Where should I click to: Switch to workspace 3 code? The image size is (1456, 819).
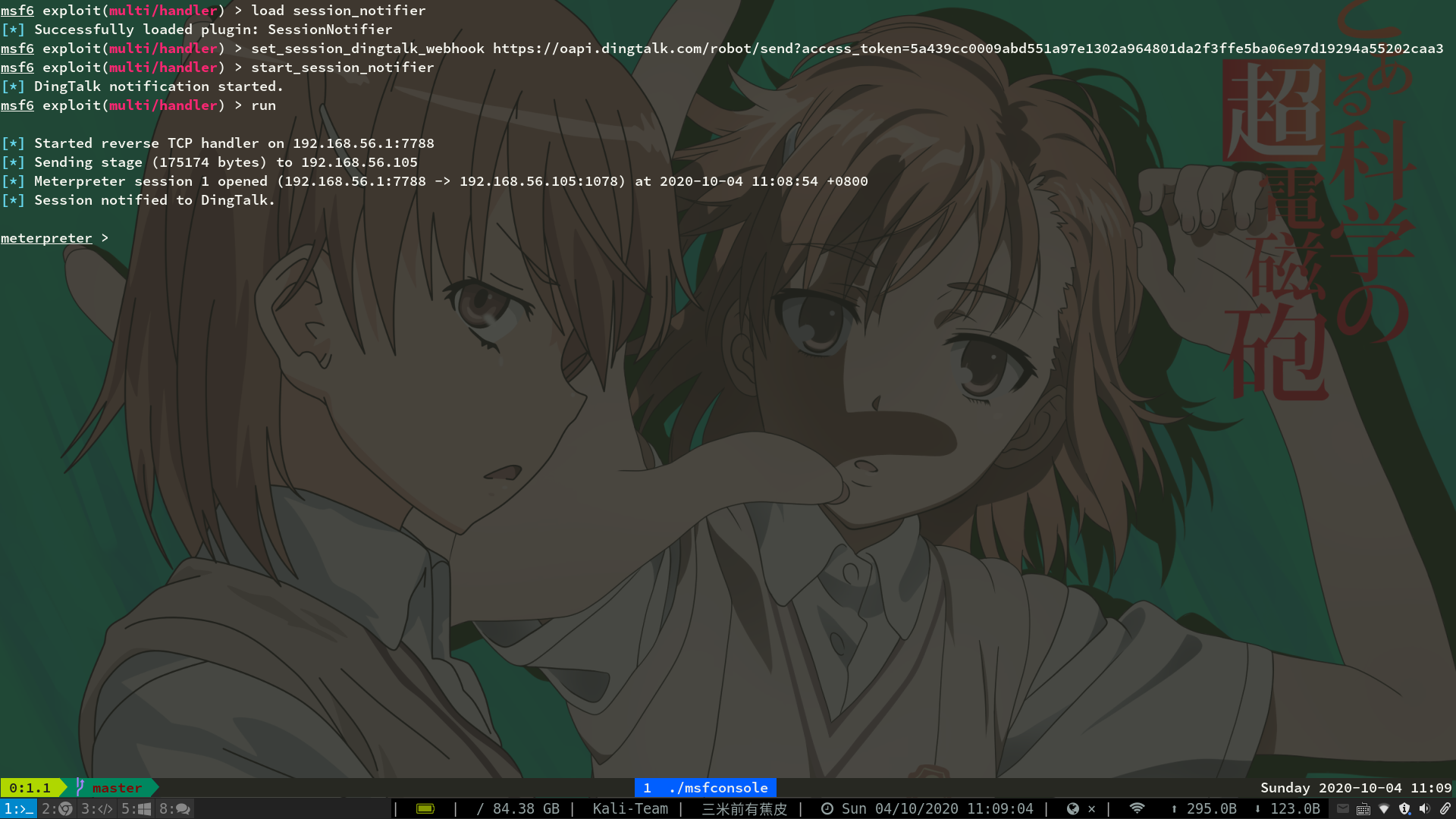click(97, 809)
